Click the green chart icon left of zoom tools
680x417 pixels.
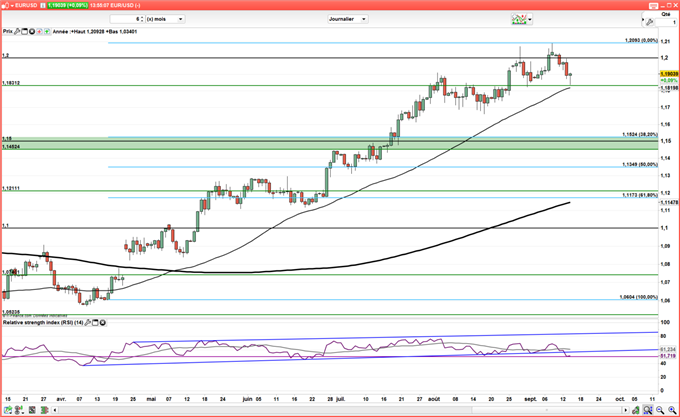tap(635, 410)
